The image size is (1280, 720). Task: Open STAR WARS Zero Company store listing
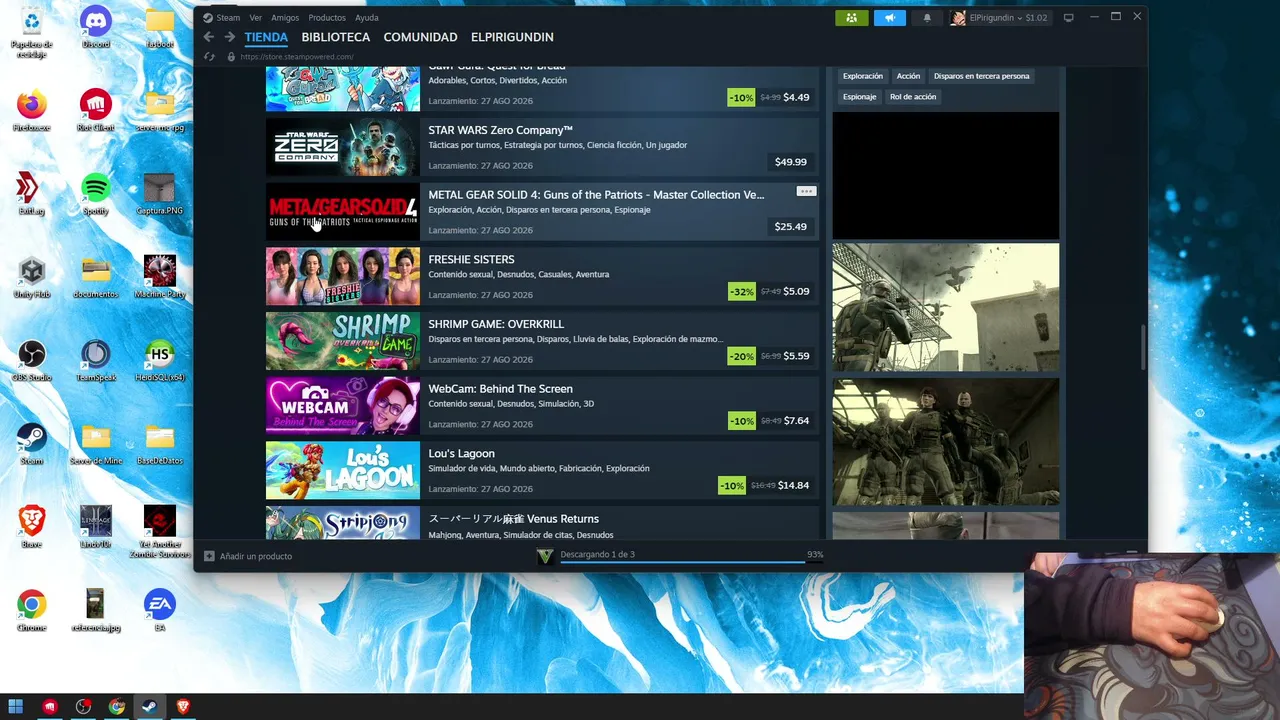(542, 147)
